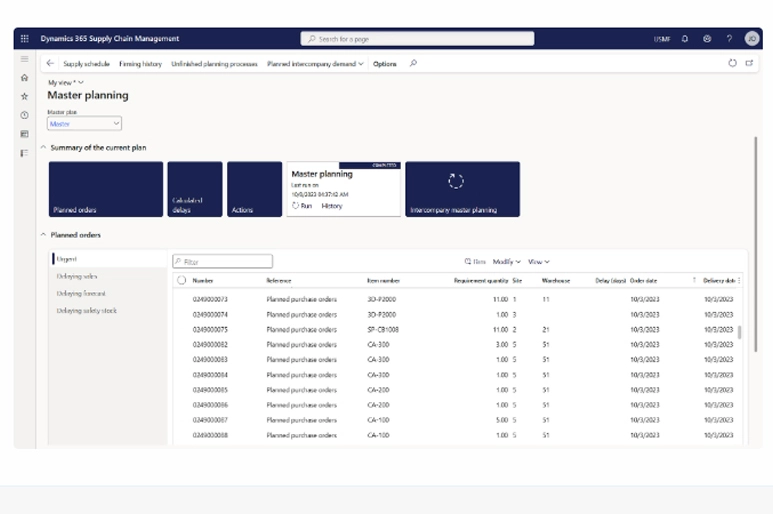Viewport: 773px width, 514px height.
Task: Click the action pane search magnifier icon
Action: click(413, 63)
